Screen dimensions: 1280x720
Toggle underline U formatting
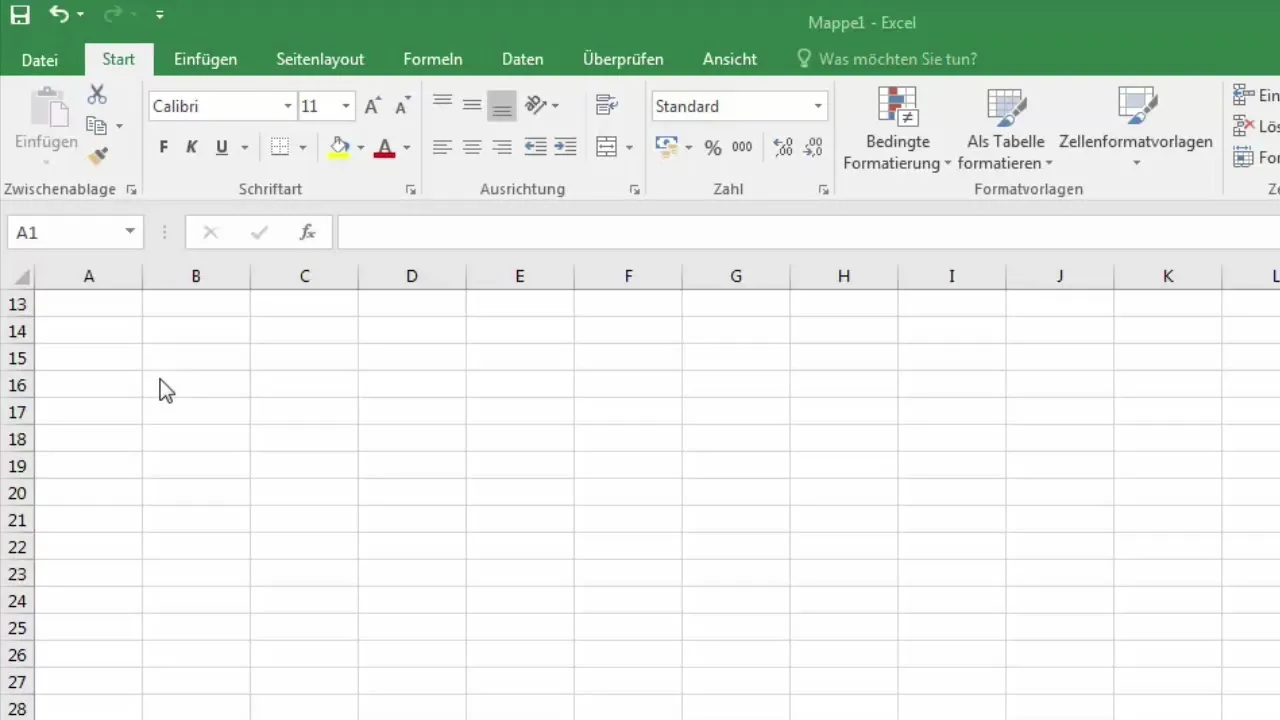[x=221, y=148]
